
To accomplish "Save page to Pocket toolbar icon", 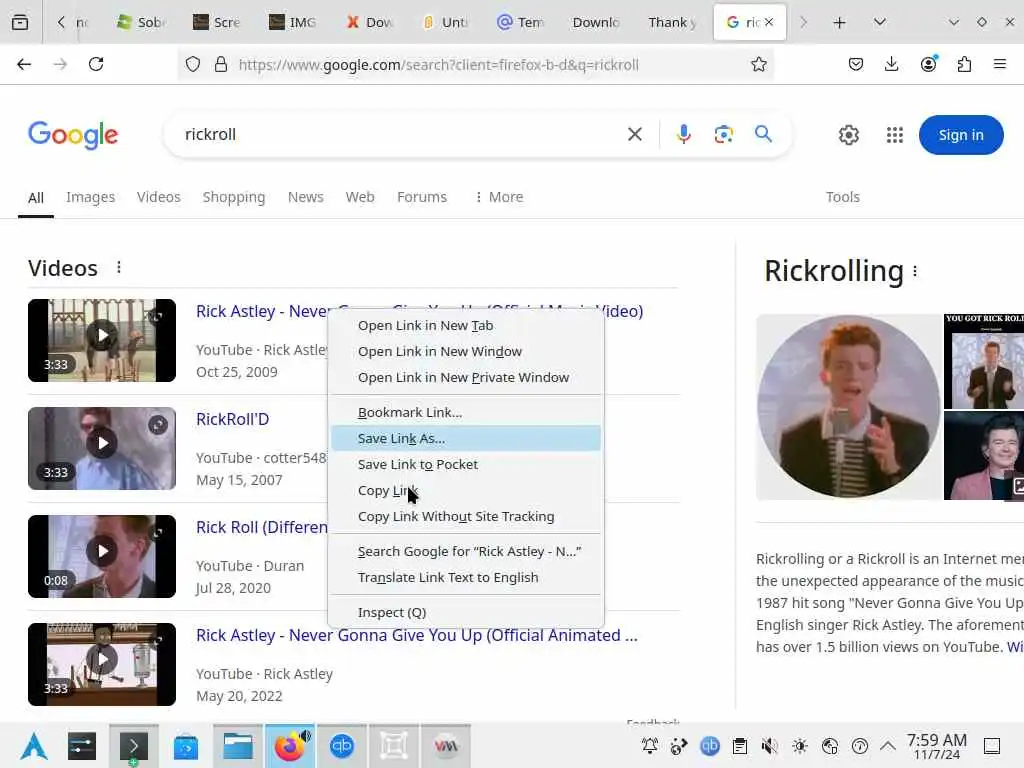I will coord(856,64).
